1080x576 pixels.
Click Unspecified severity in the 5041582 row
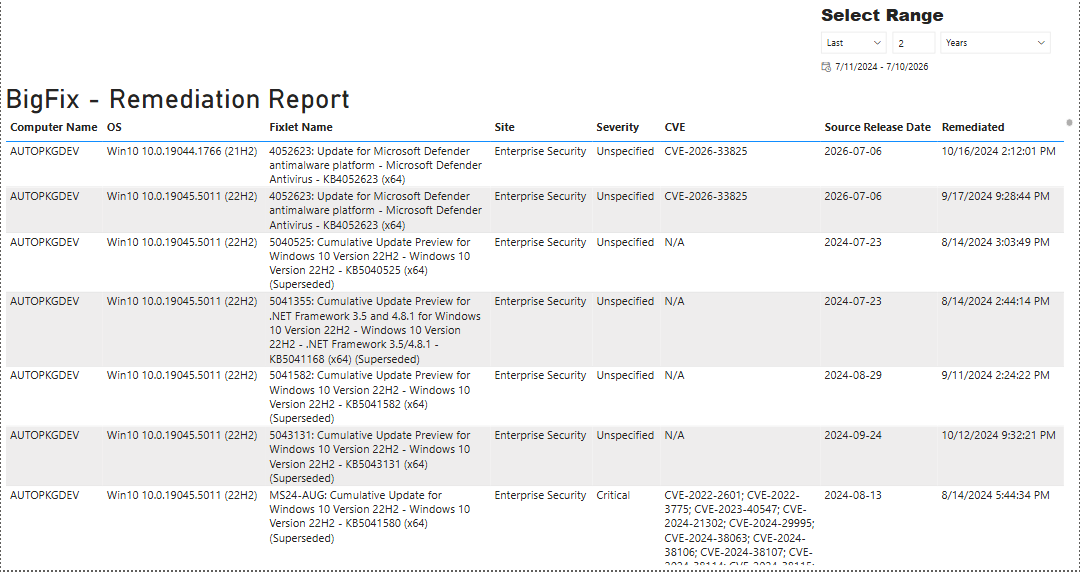[625, 376]
